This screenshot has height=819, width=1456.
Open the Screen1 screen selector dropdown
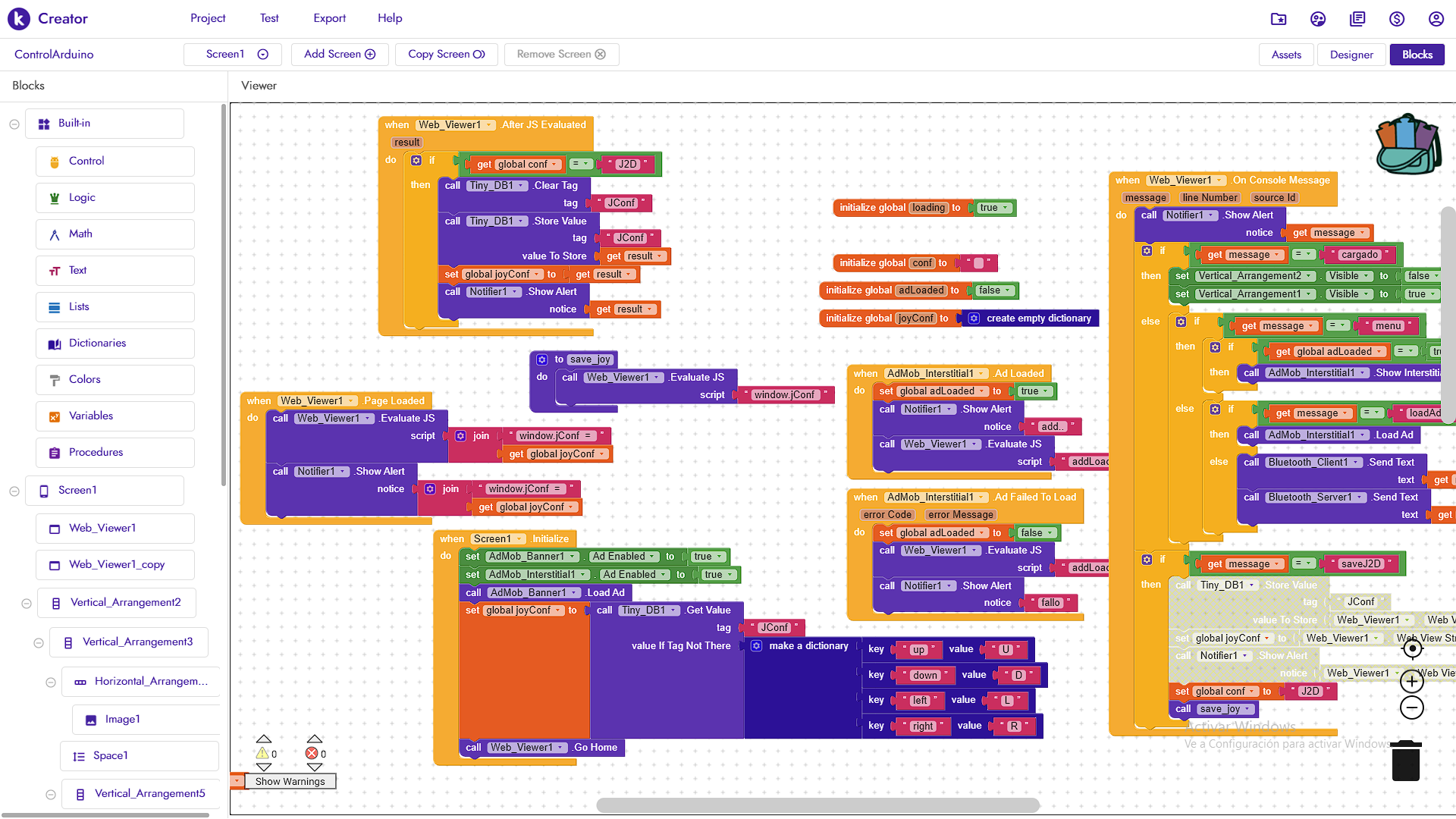pyautogui.click(x=233, y=55)
